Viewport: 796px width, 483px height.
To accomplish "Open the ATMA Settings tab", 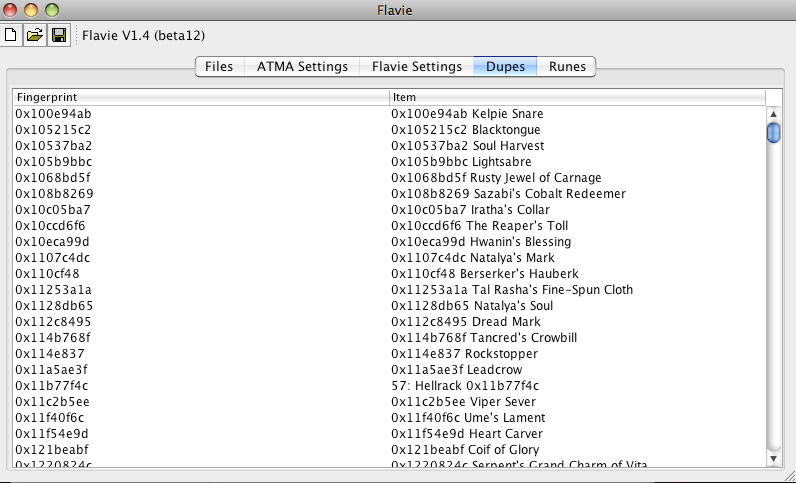I will (x=302, y=67).
